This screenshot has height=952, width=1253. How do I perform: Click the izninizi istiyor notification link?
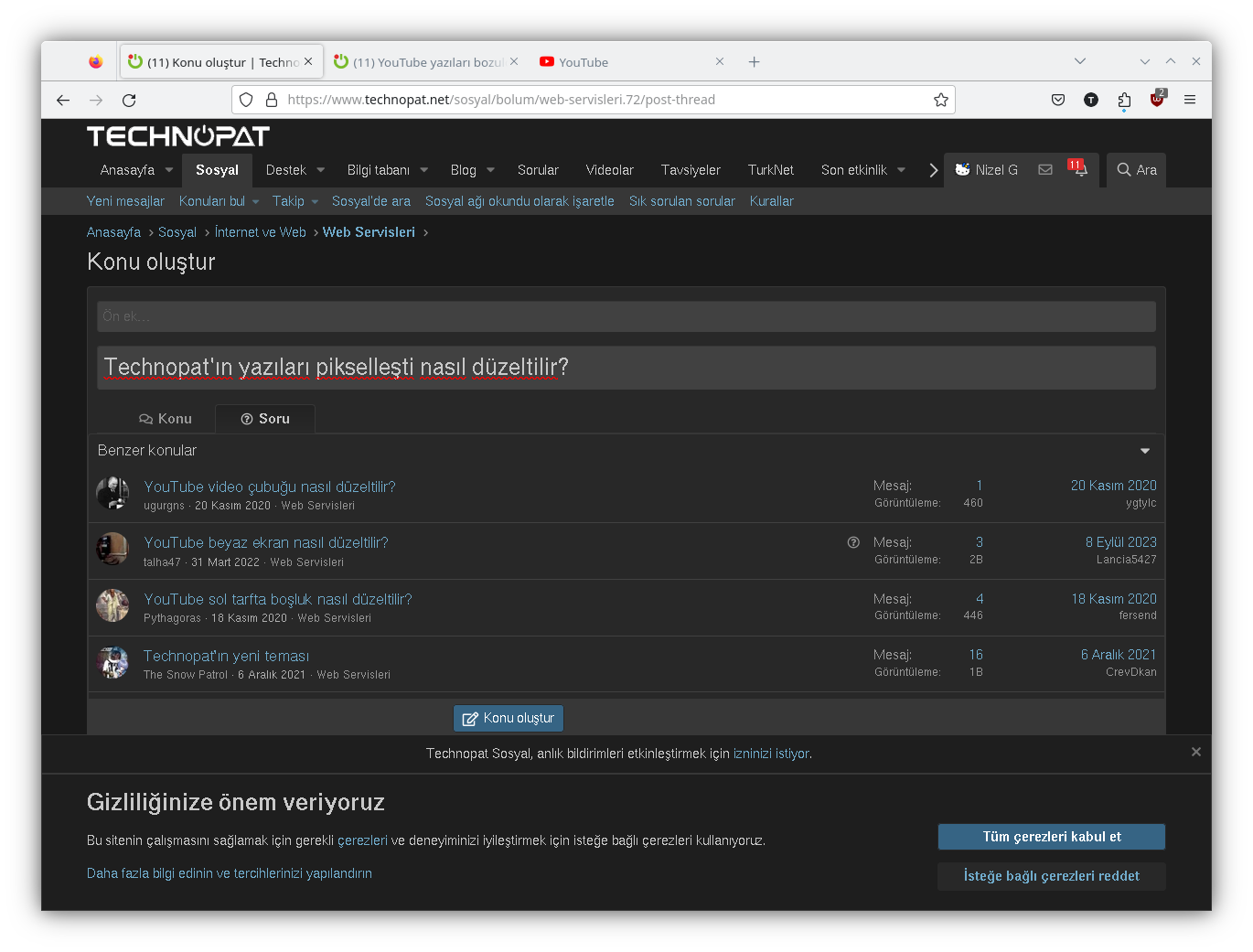coord(771,754)
